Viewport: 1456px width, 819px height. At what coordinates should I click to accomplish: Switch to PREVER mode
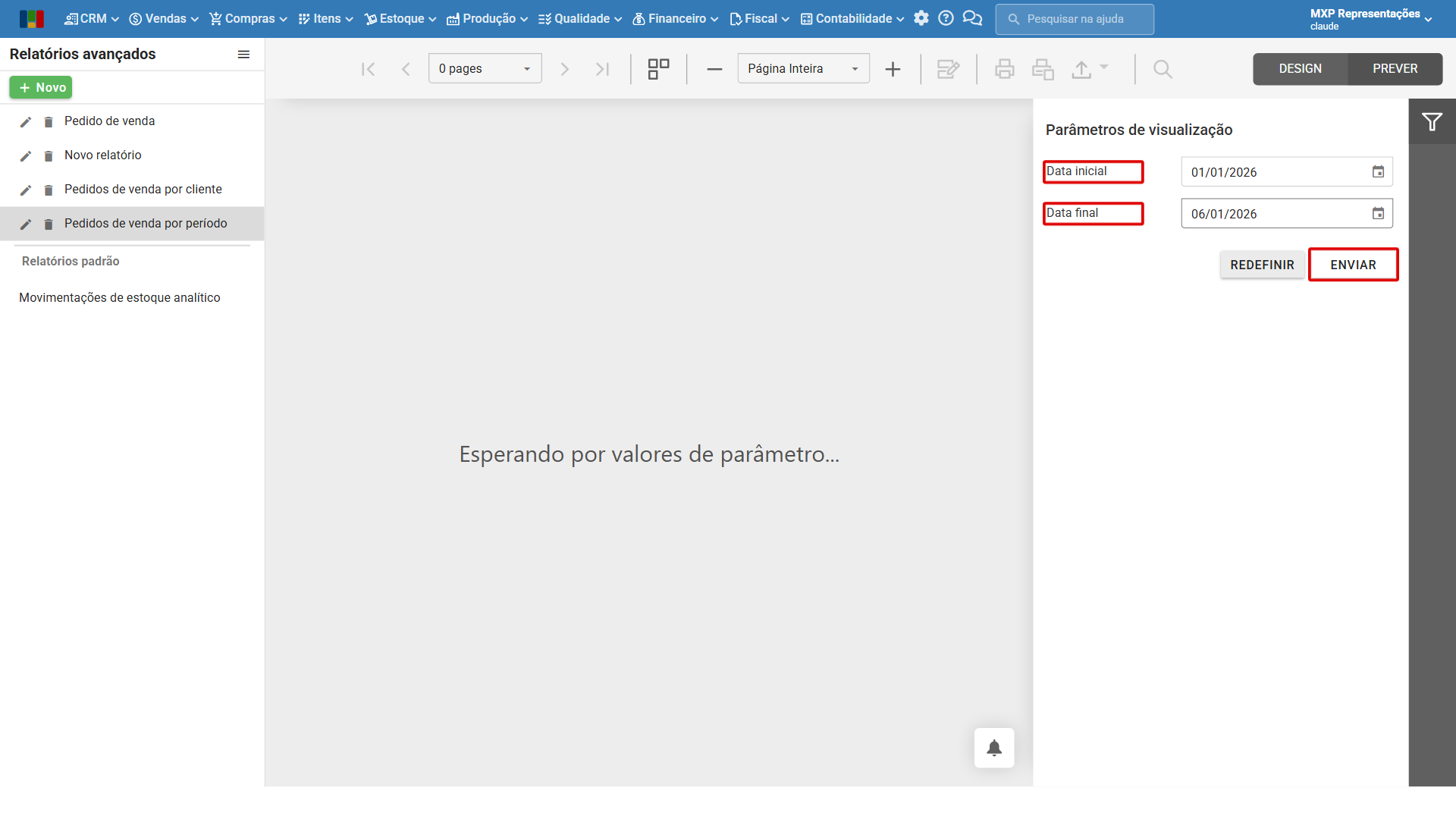coord(1395,69)
